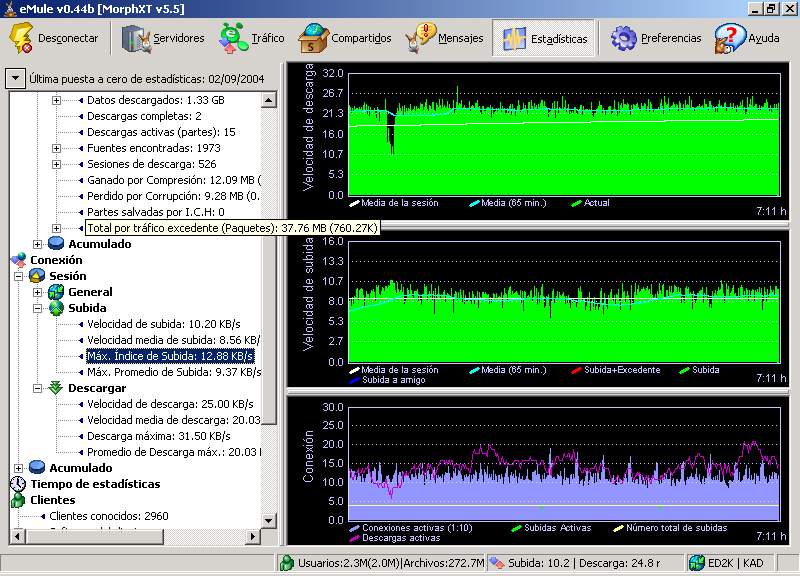Click the ED2K KAD globe icon
800x576 pixels.
point(696,563)
